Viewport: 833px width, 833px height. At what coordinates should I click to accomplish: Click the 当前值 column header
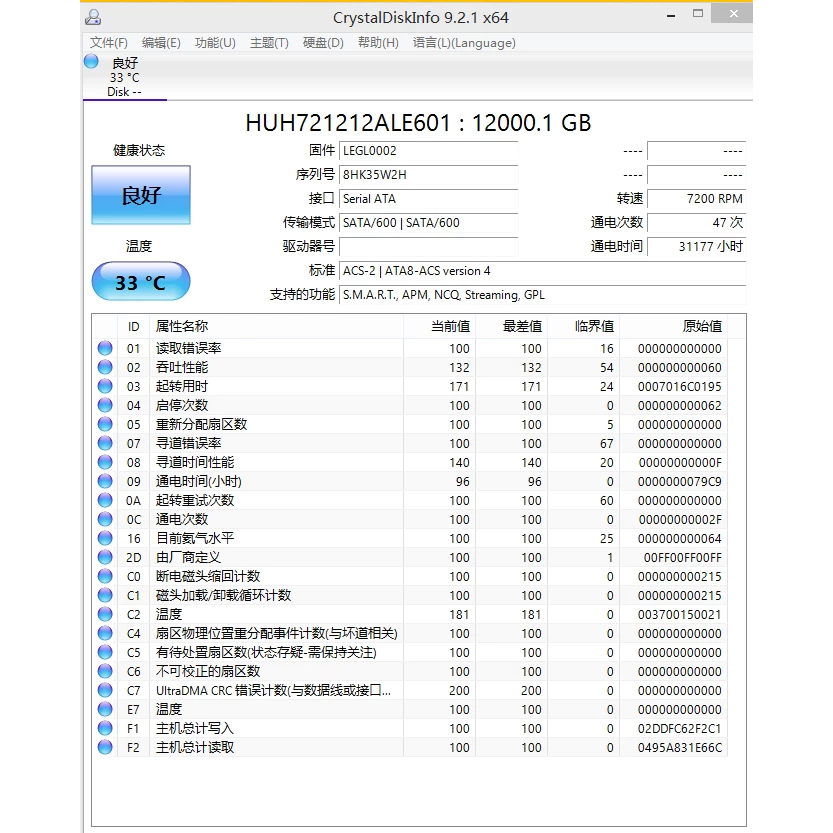[x=439, y=326]
